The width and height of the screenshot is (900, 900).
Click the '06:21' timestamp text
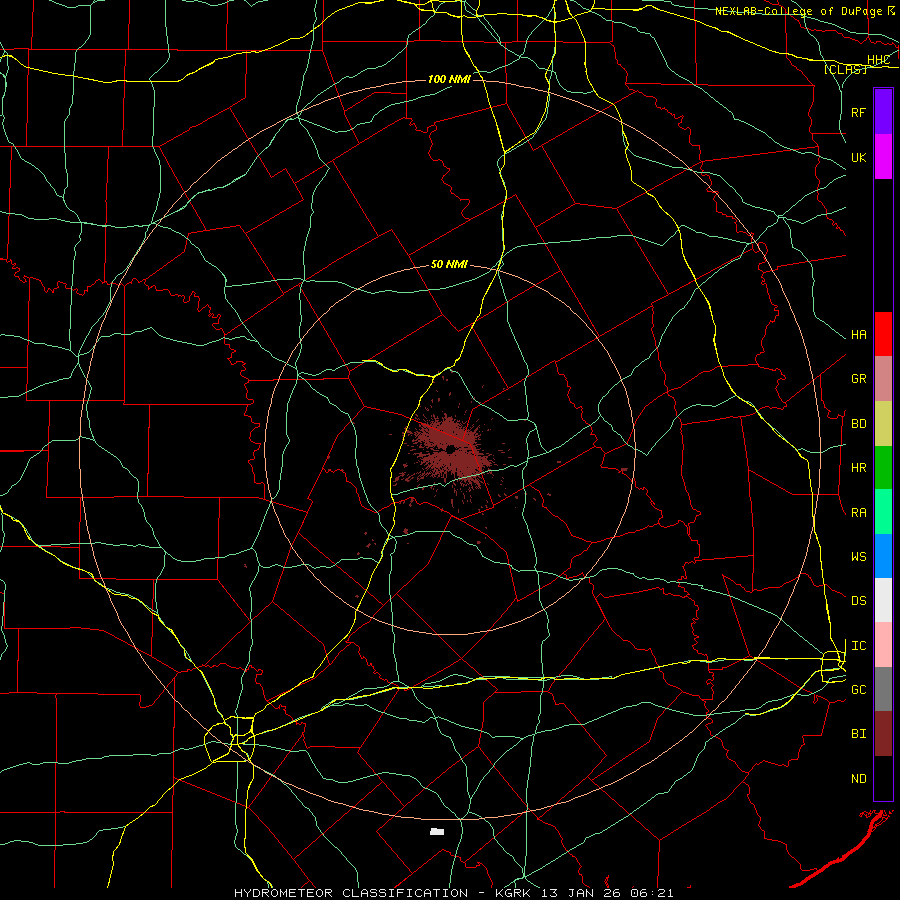[651, 893]
